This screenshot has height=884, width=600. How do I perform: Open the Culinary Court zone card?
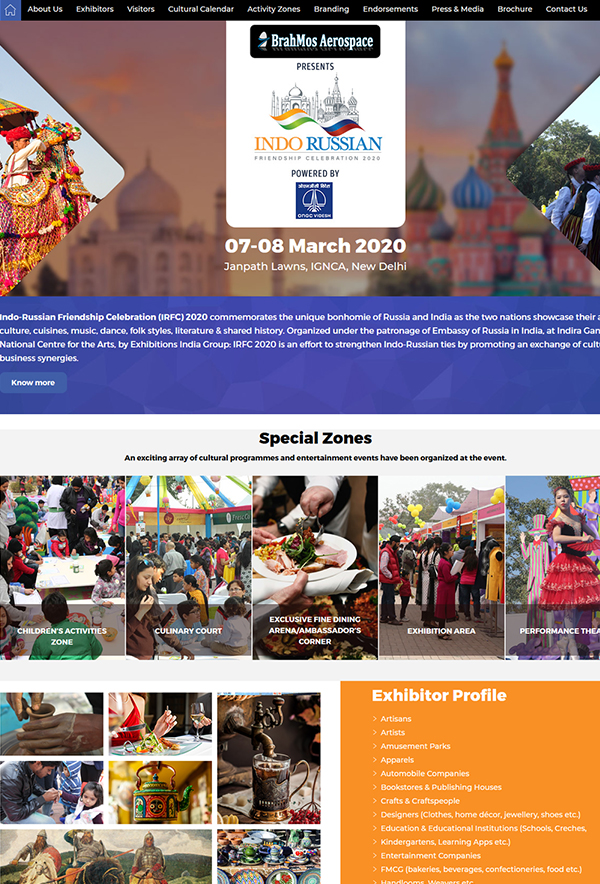188,567
